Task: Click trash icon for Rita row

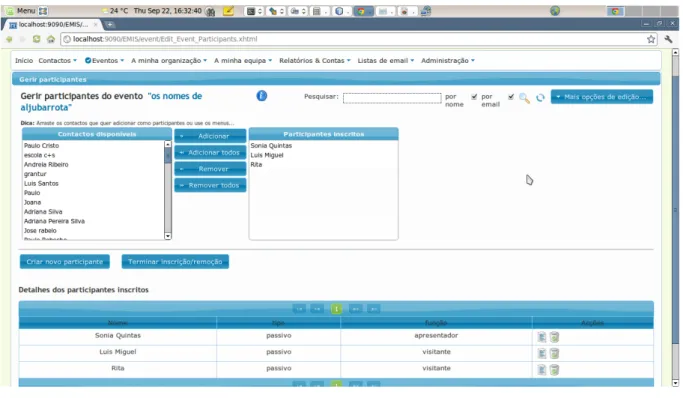Action: point(554,370)
